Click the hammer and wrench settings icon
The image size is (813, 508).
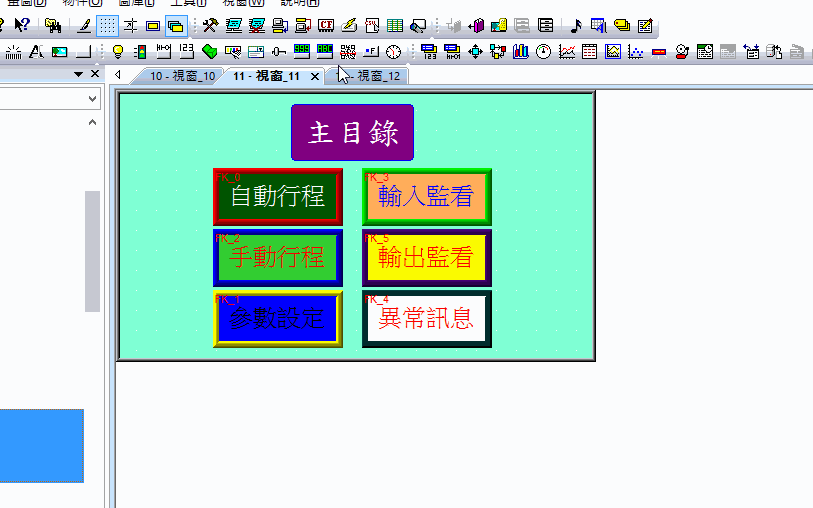[x=210, y=25]
